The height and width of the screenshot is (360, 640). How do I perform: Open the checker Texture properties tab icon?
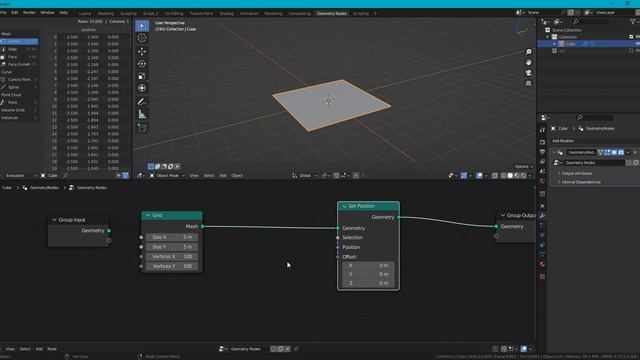click(542, 276)
